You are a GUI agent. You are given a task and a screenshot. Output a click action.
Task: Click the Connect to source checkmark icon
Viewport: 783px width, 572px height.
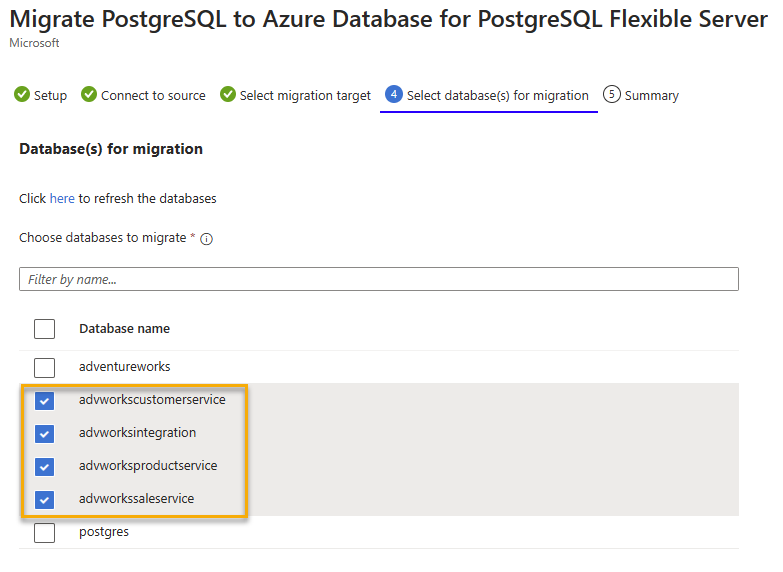tap(89, 94)
